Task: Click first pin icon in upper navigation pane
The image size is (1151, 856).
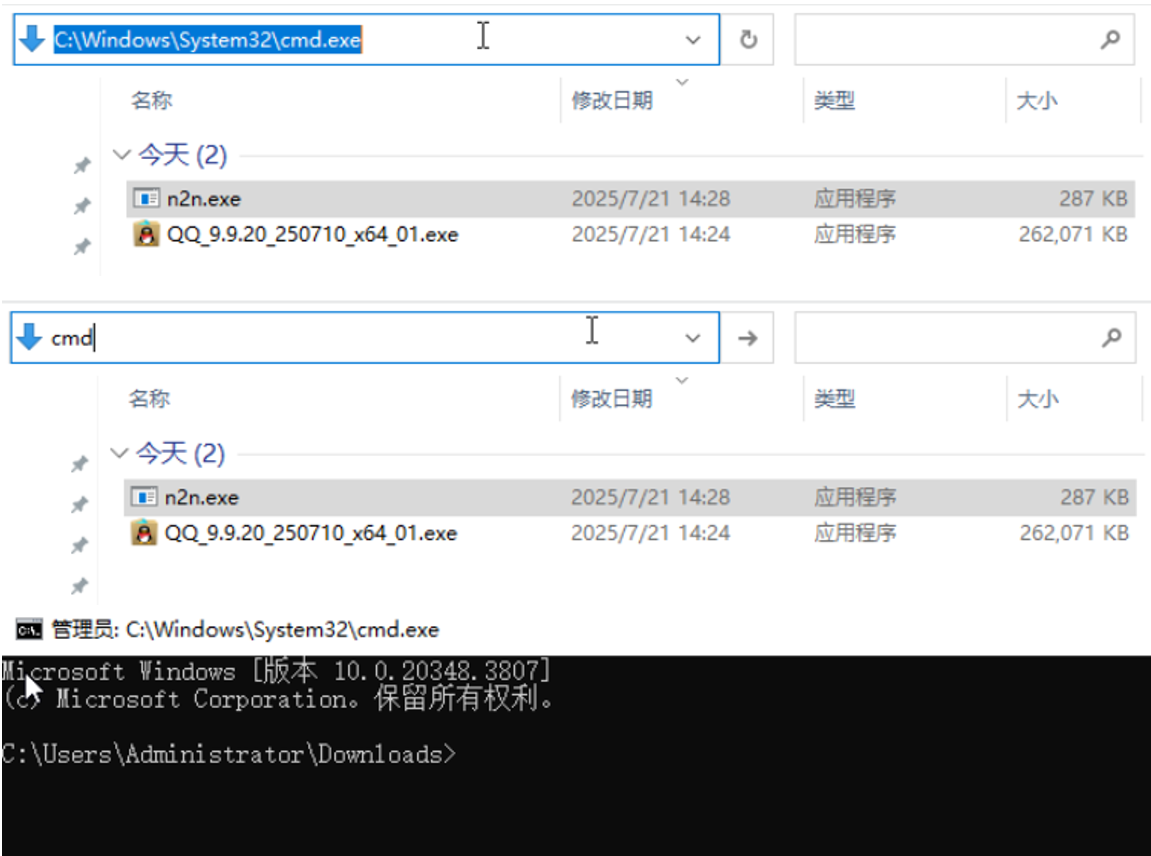Action: point(82,166)
